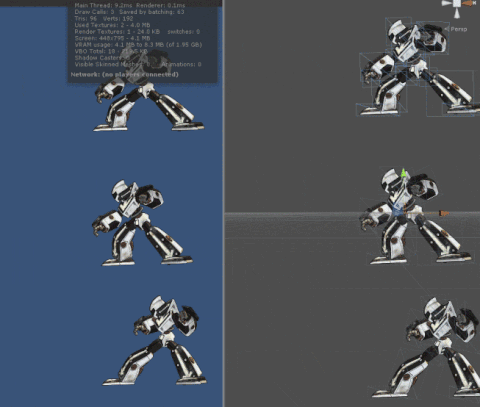480x407 pixels.
Task: Select the top wireframed robot in Scene view
Action: [x=418, y=68]
